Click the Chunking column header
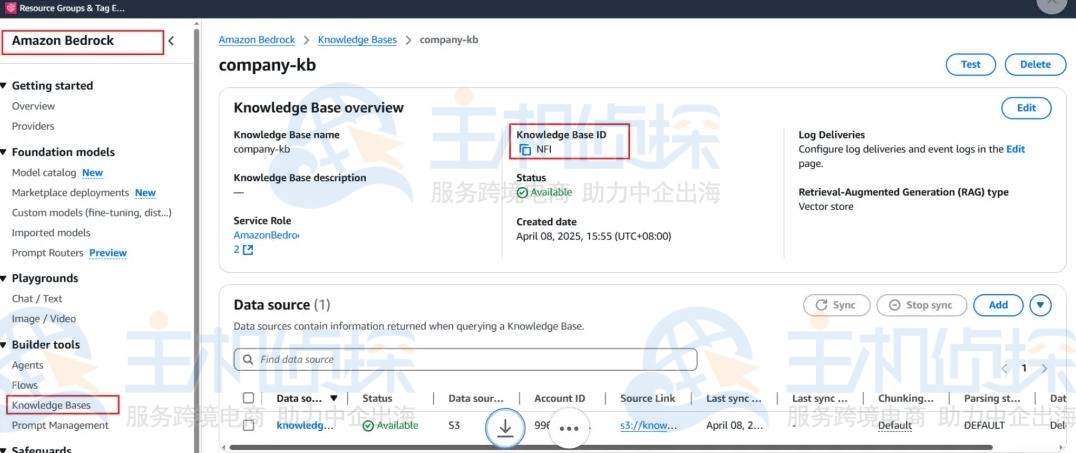 click(906, 398)
